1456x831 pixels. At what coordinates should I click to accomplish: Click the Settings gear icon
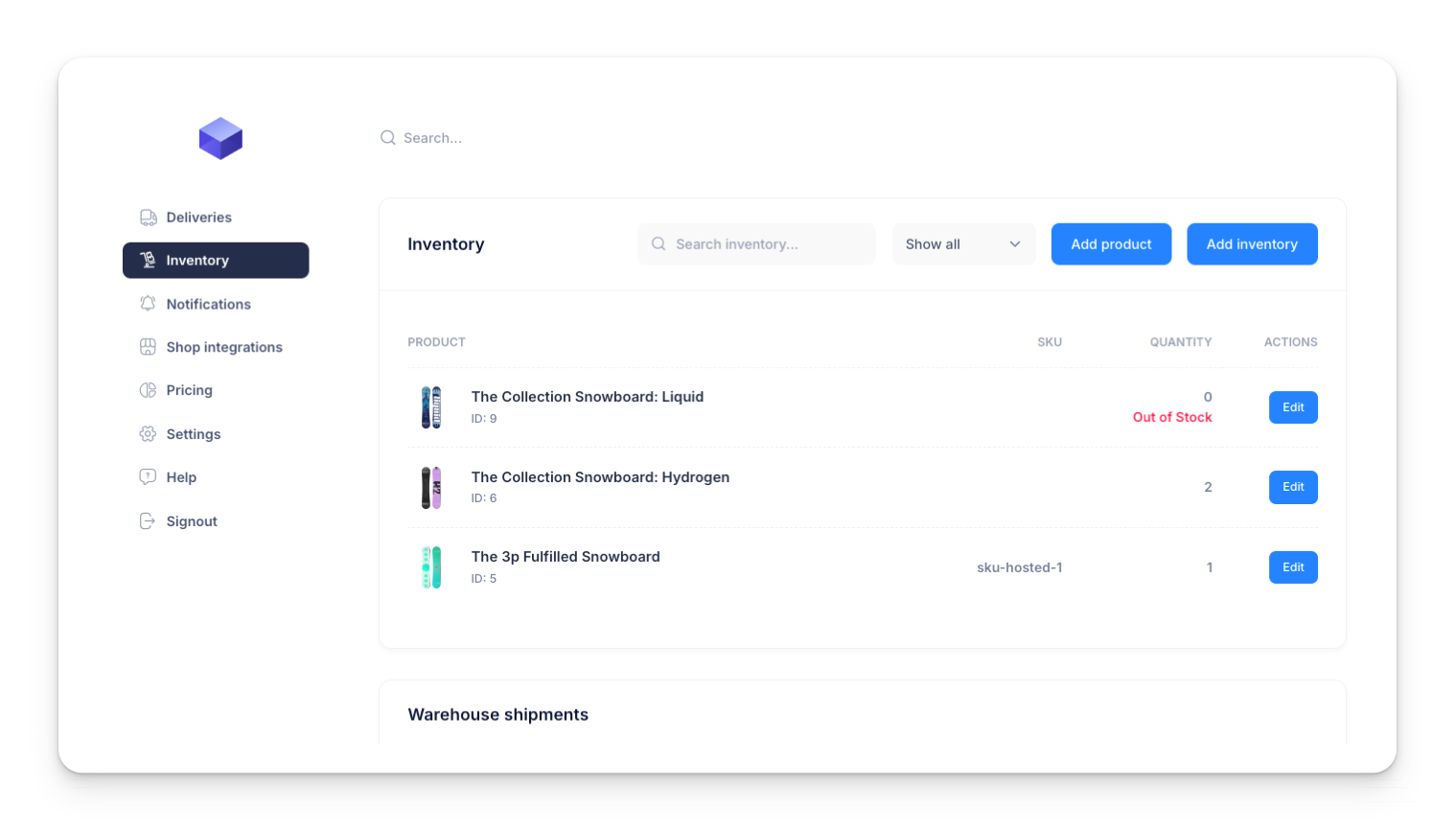(148, 434)
